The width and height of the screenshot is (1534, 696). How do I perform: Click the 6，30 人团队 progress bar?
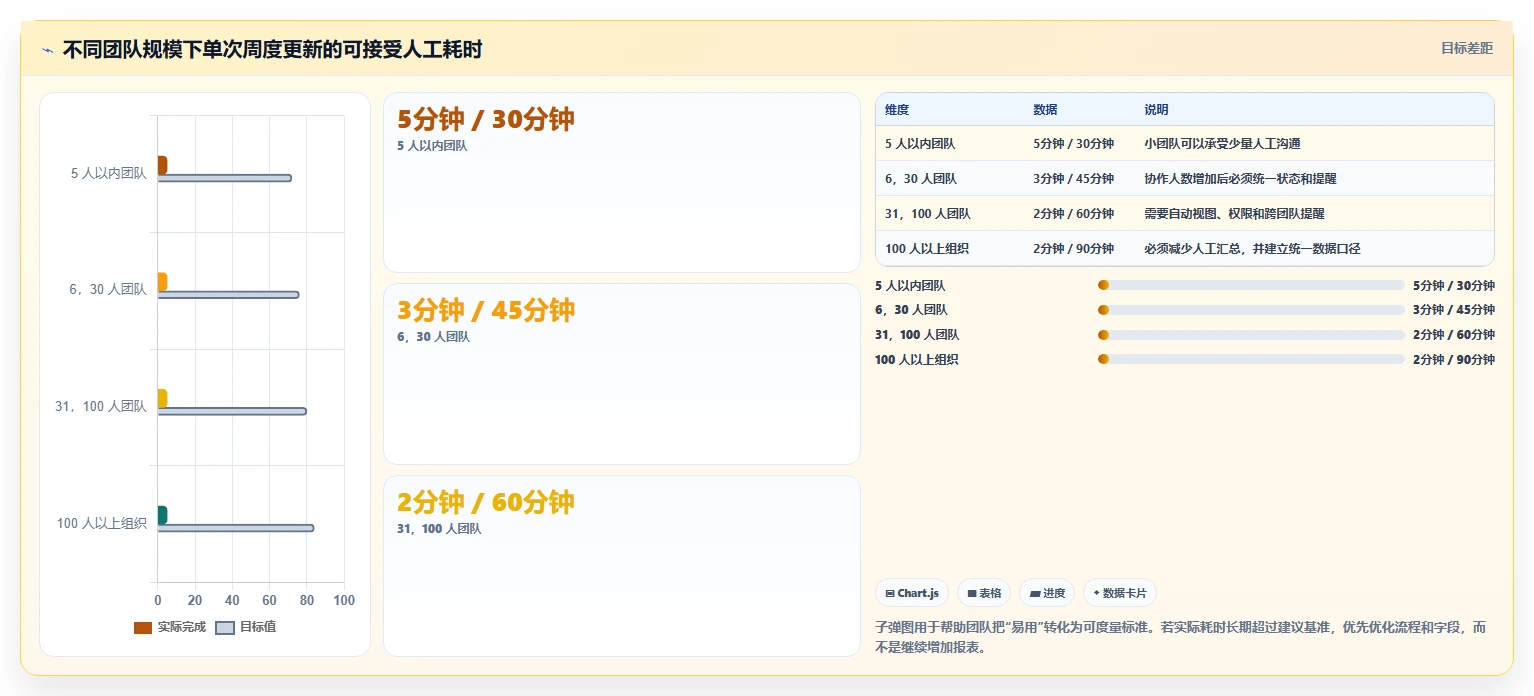tap(1251, 310)
